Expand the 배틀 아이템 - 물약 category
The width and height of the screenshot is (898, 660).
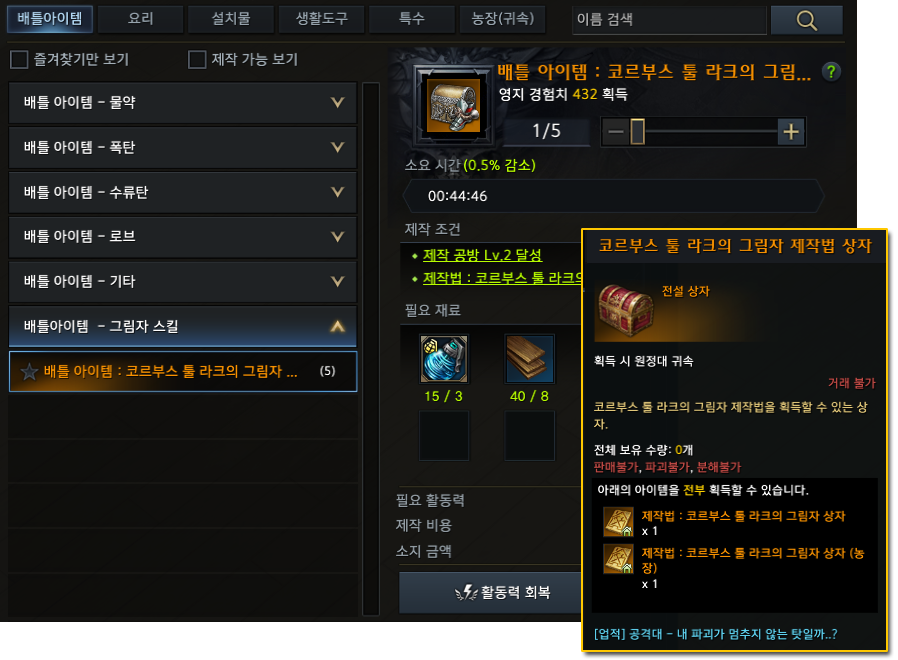click(183, 103)
